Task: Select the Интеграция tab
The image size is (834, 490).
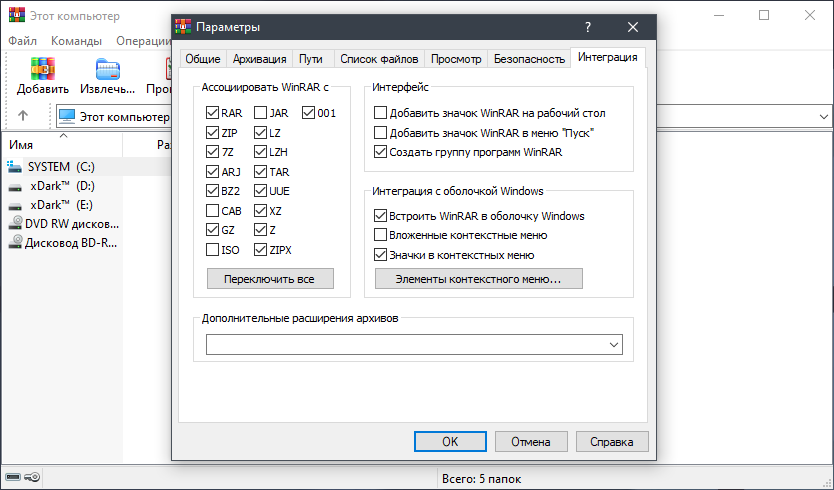Action: click(608, 57)
